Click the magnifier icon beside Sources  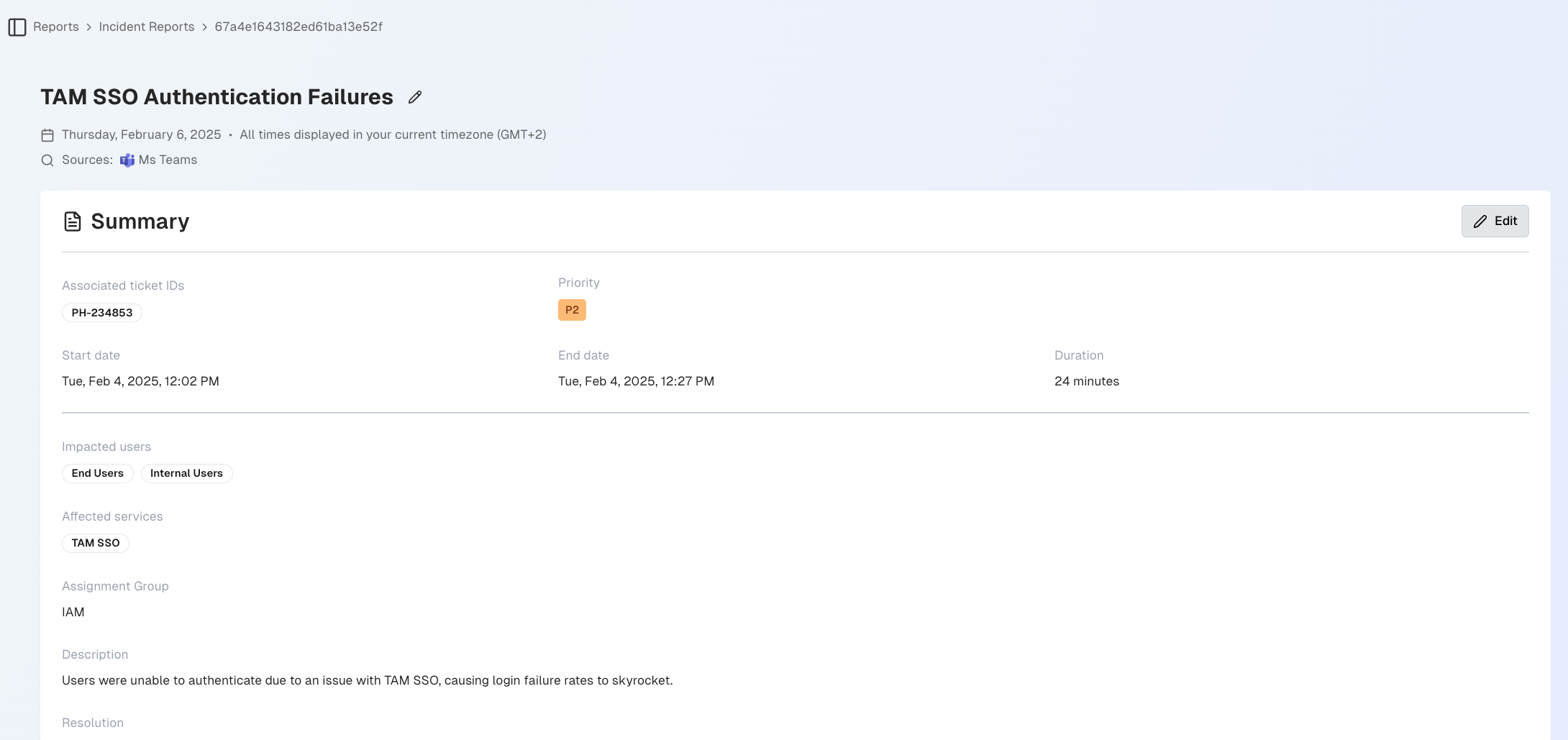47,160
